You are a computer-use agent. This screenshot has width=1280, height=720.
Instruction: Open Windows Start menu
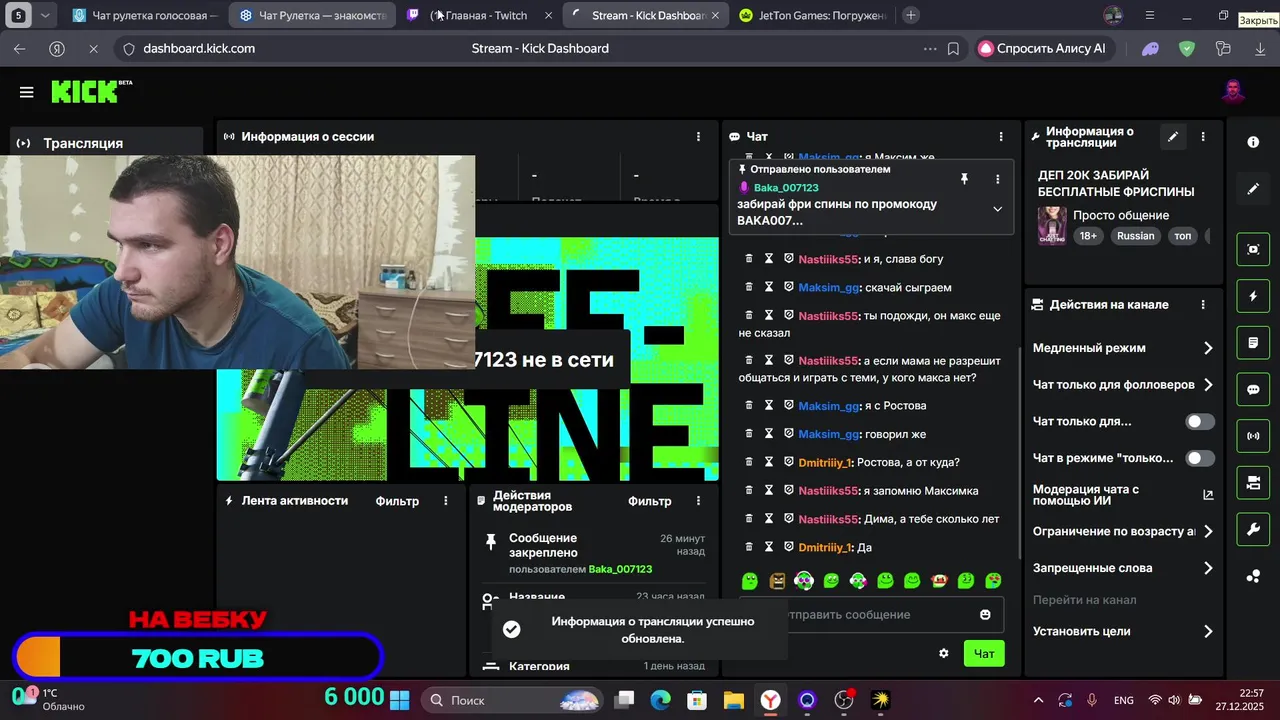(400, 700)
